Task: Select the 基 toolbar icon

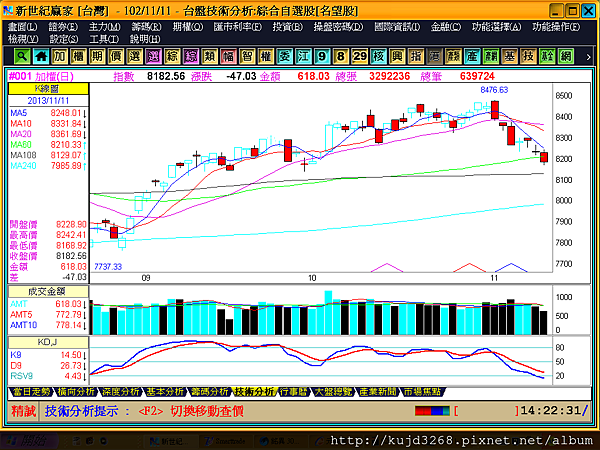Action: 509,57
